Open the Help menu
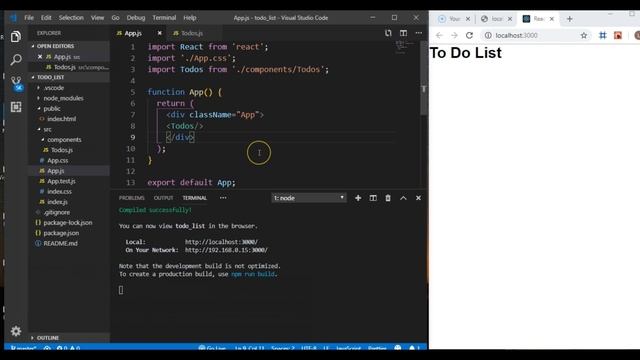 190,18
